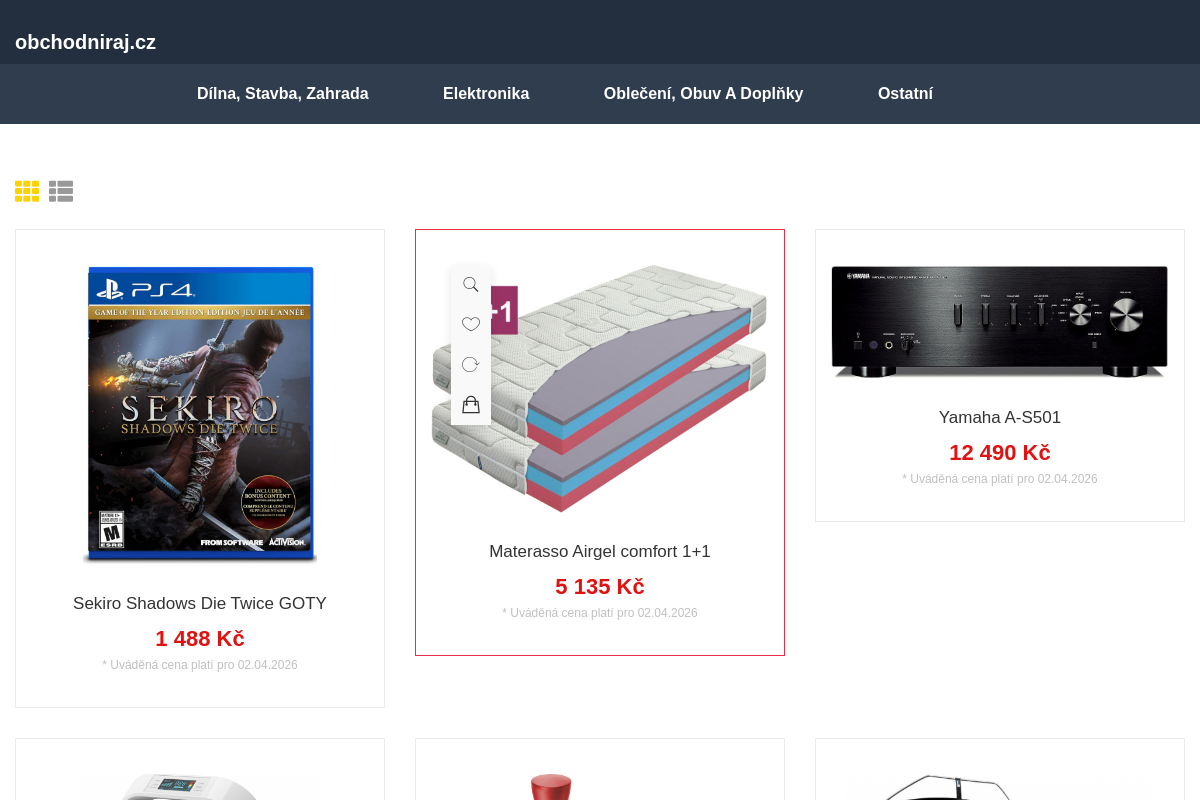The image size is (1200, 800).
Task: Switch to grid view layout
Action: coord(27,191)
